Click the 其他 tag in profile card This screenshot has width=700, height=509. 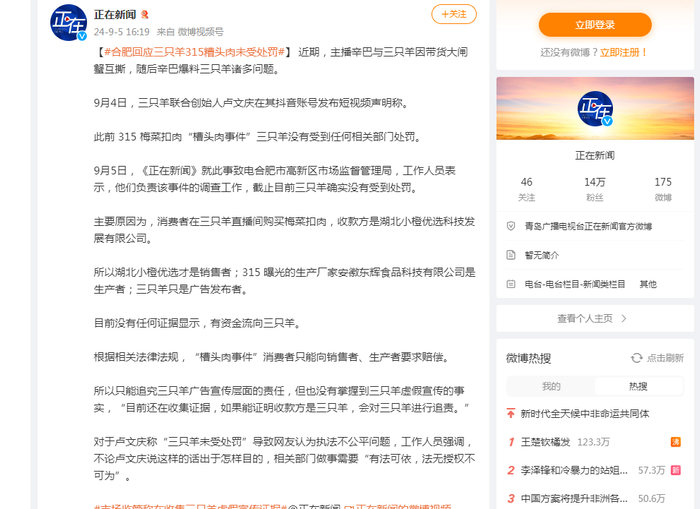(648, 284)
